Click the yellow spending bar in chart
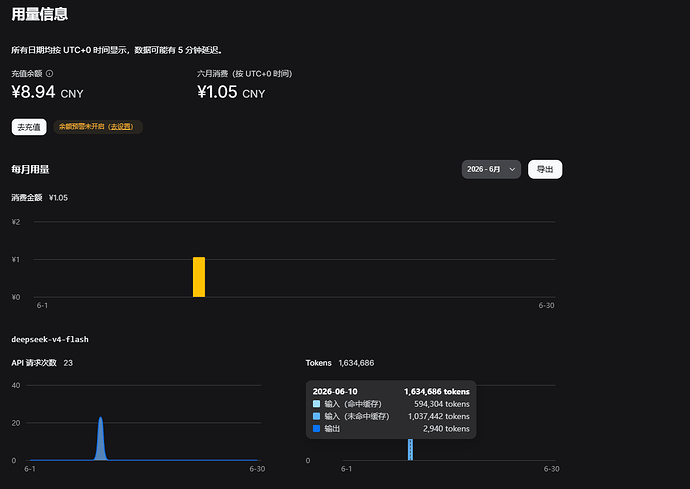Image resolution: width=690 pixels, height=489 pixels. (x=199, y=277)
